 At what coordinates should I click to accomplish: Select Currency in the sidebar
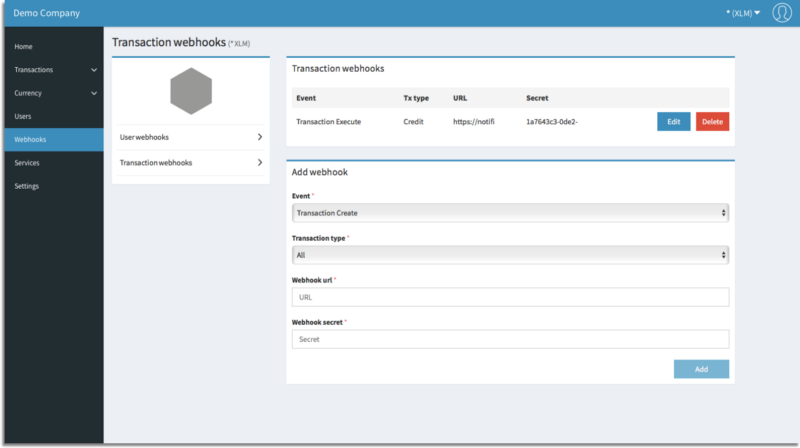point(28,93)
